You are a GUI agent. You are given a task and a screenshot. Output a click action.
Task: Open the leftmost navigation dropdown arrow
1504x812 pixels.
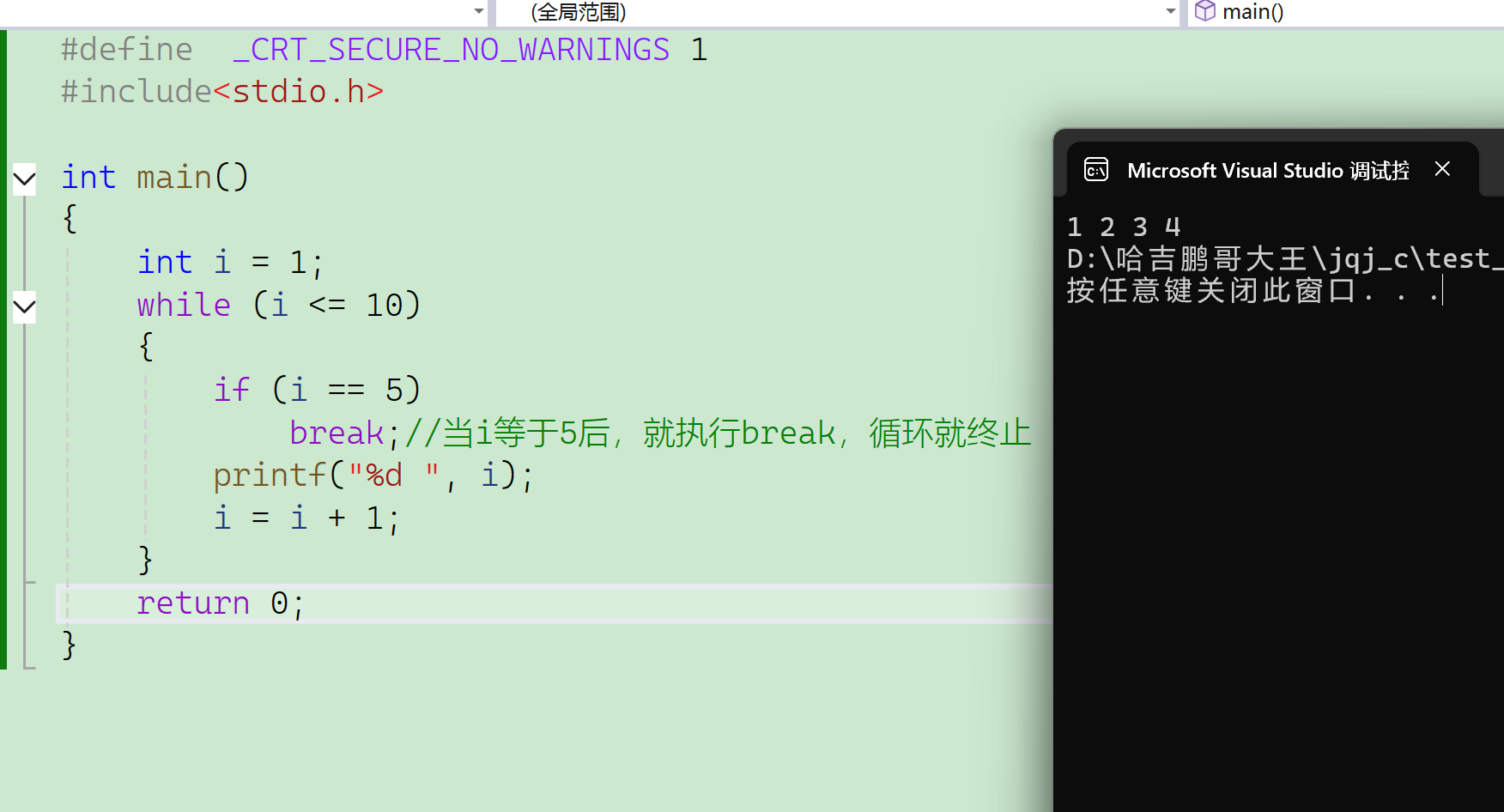(479, 12)
